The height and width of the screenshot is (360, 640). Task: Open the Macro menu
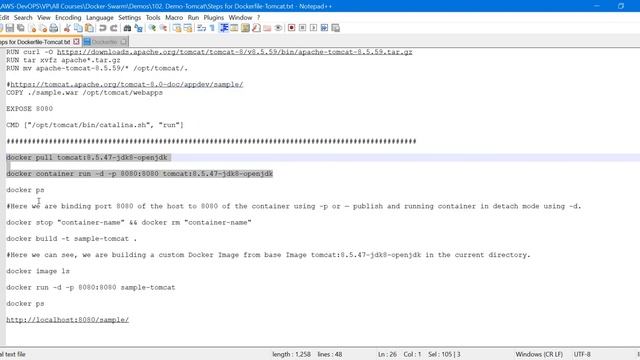[174, 18]
